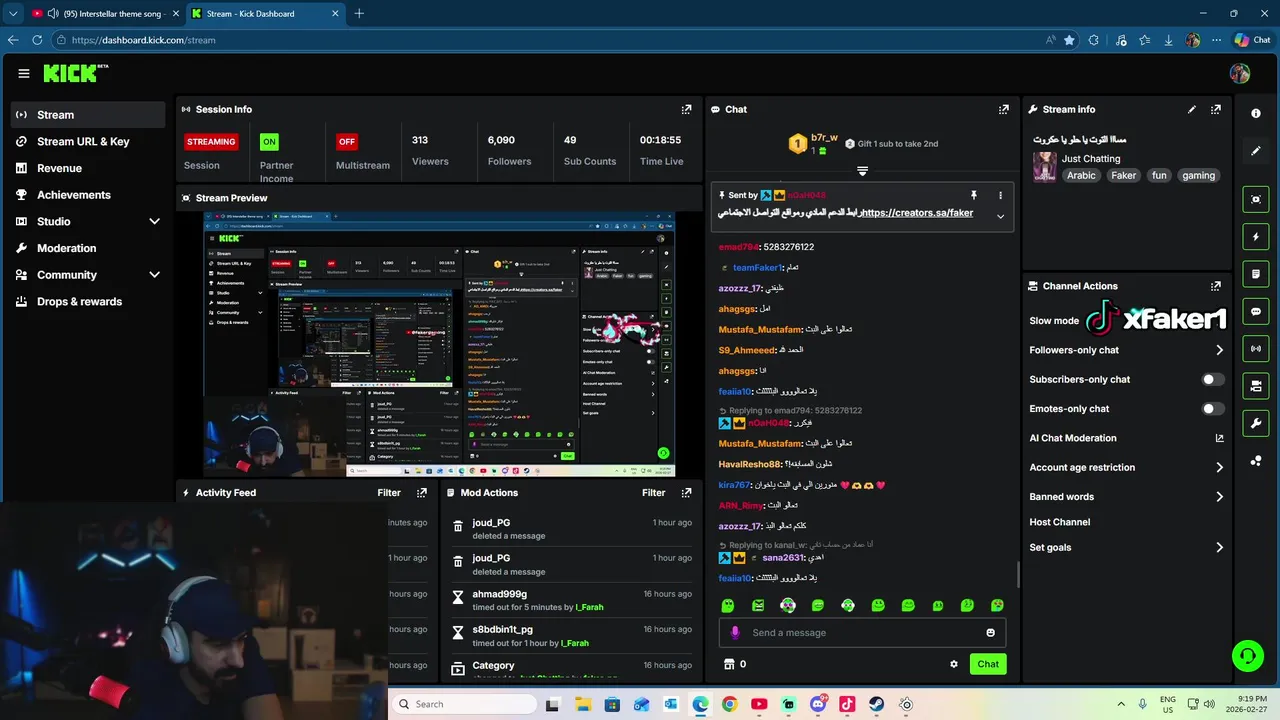Screen dimensions: 1280x720
Task: Open chat settings gear icon
Action: pyautogui.click(x=954, y=664)
